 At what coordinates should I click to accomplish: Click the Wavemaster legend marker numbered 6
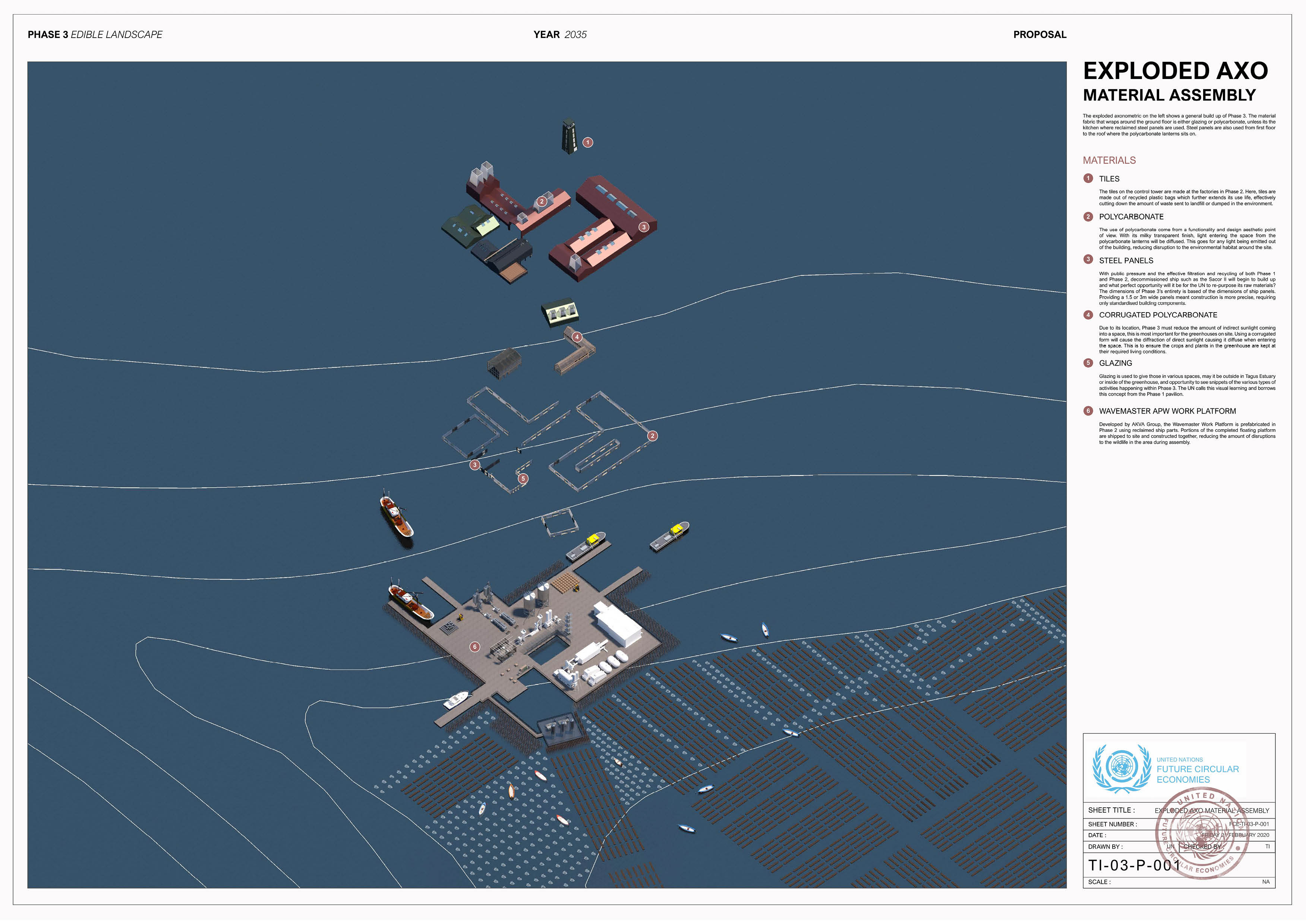tap(1088, 411)
